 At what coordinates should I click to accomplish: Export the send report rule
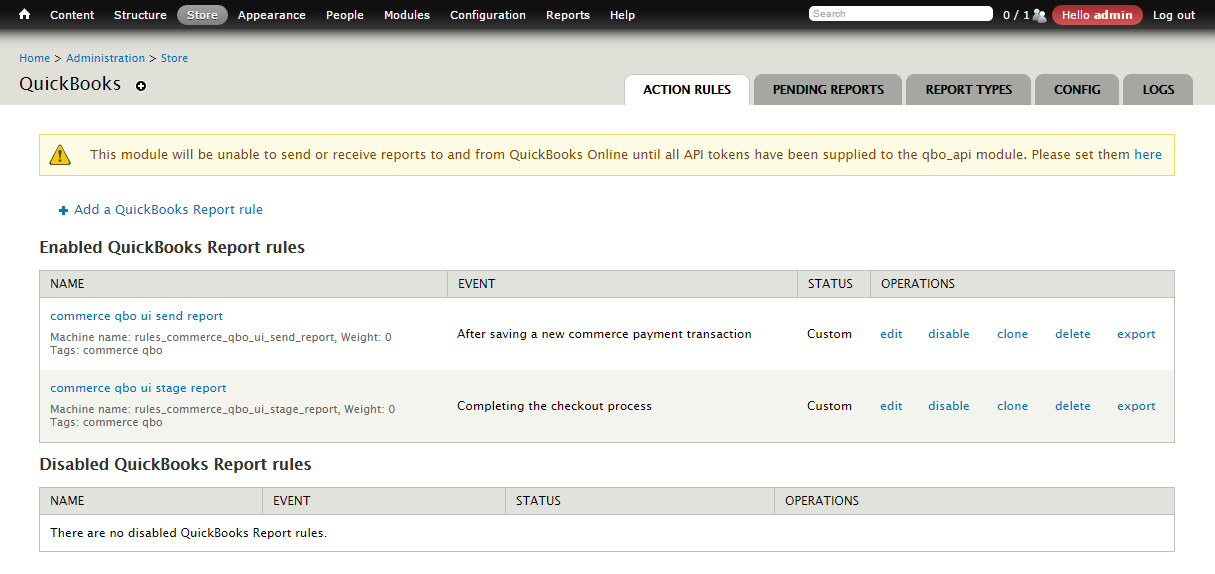point(1136,334)
